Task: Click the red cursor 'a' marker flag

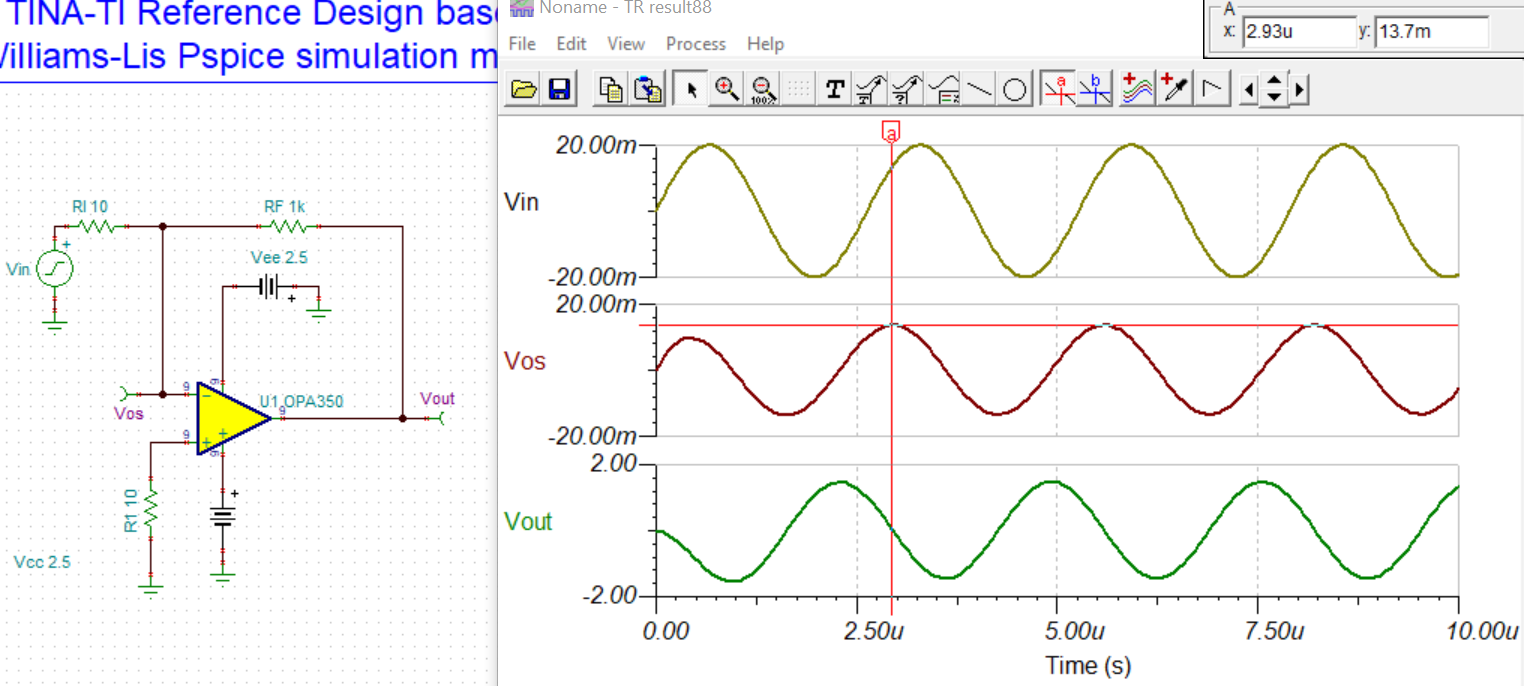Action: (891, 131)
